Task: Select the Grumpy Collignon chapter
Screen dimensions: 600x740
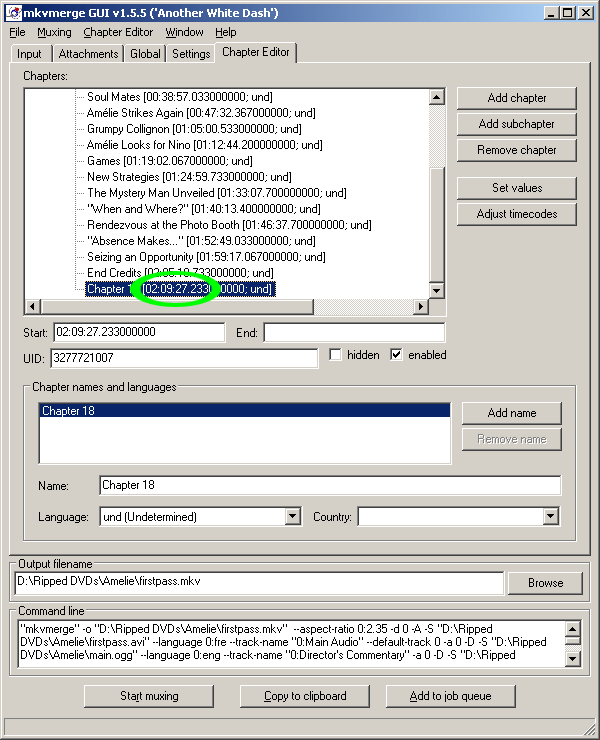Action: pos(194,129)
